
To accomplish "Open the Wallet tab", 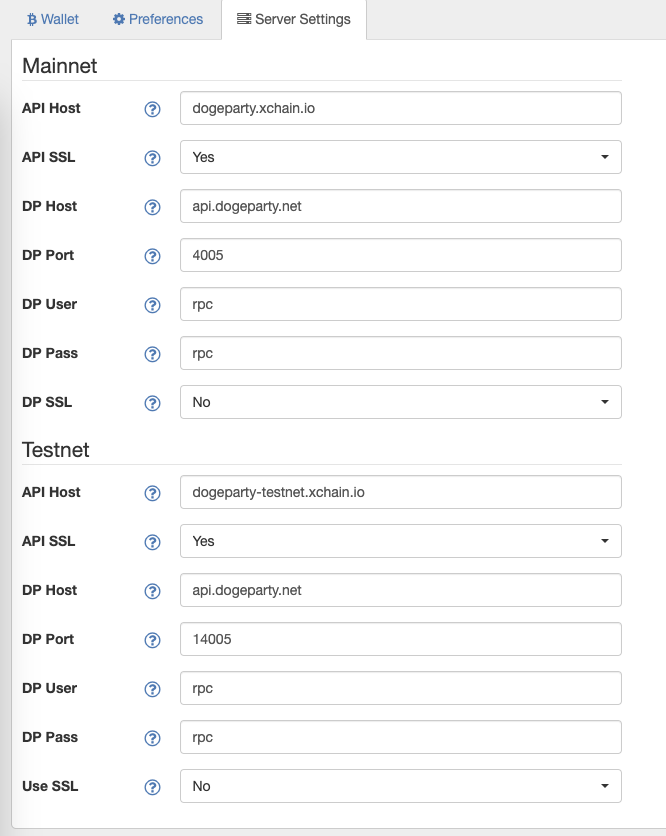I will tap(53, 20).
